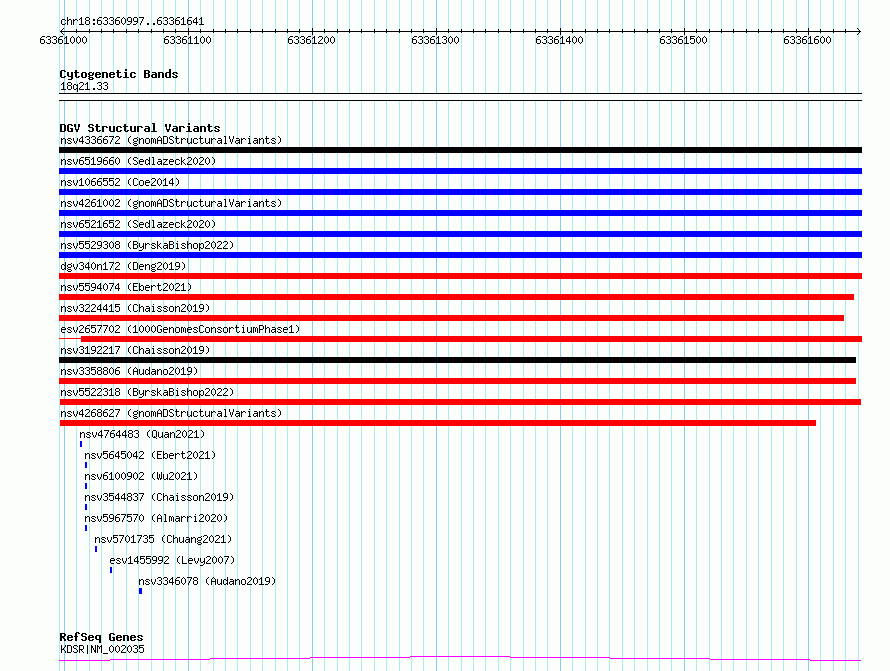Click ruler position 63361300
The width and height of the screenshot is (890, 671).
pyautogui.click(x=435, y=40)
